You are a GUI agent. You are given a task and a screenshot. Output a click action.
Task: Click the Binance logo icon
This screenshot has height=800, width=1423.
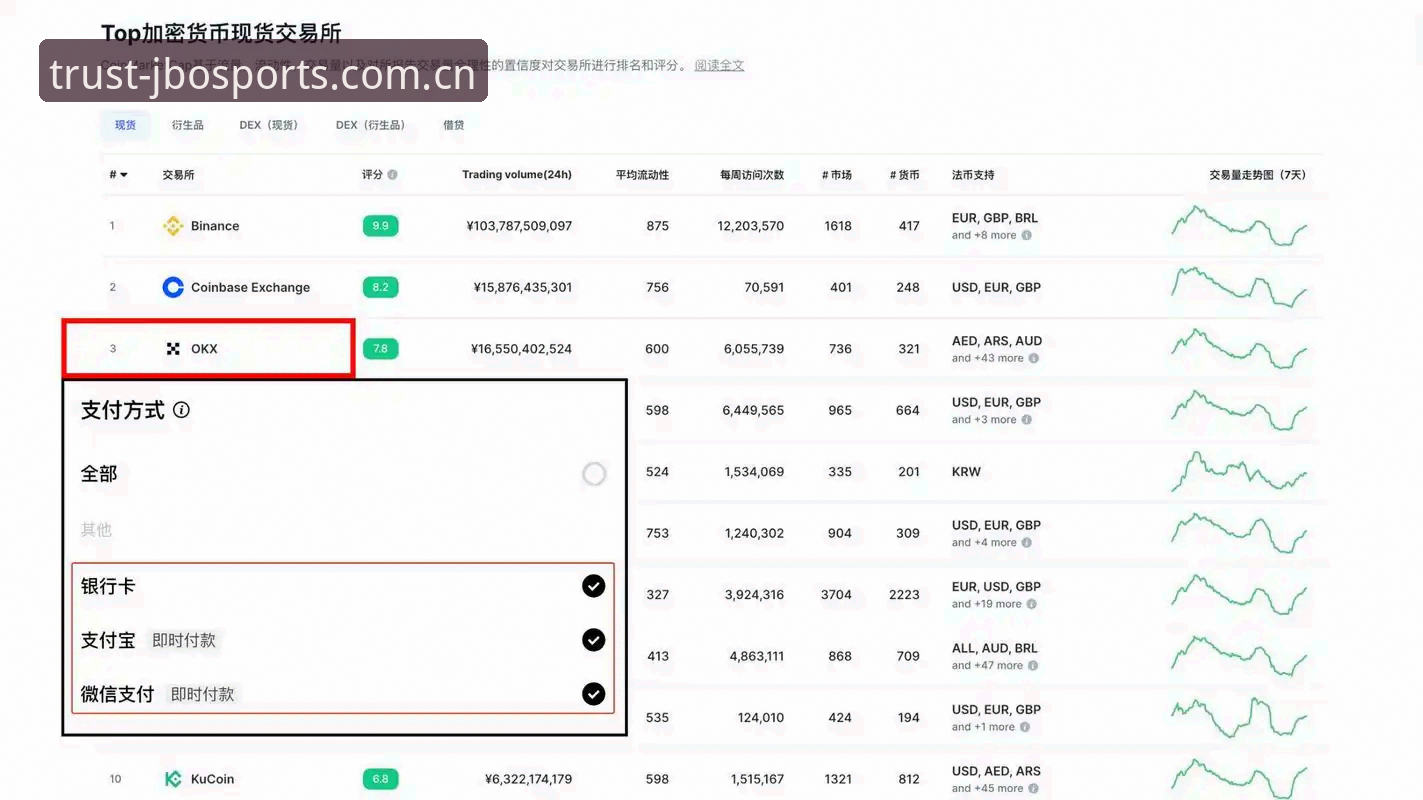pyautogui.click(x=173, y=226)
